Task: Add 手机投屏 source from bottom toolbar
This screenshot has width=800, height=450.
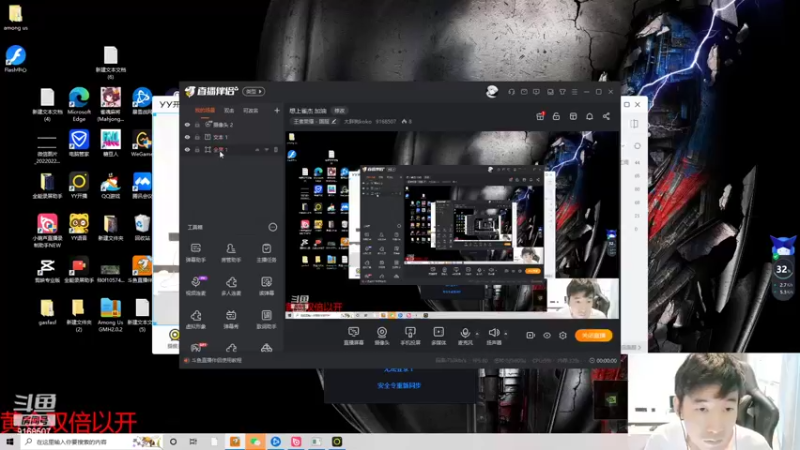Action: click(410, 336)
